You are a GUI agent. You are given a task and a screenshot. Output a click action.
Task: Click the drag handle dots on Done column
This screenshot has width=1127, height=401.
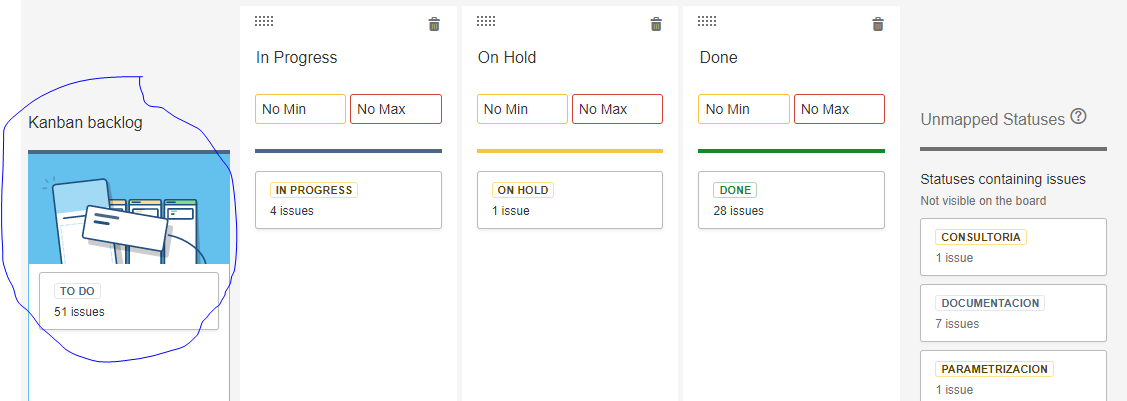tap(707, 22)
